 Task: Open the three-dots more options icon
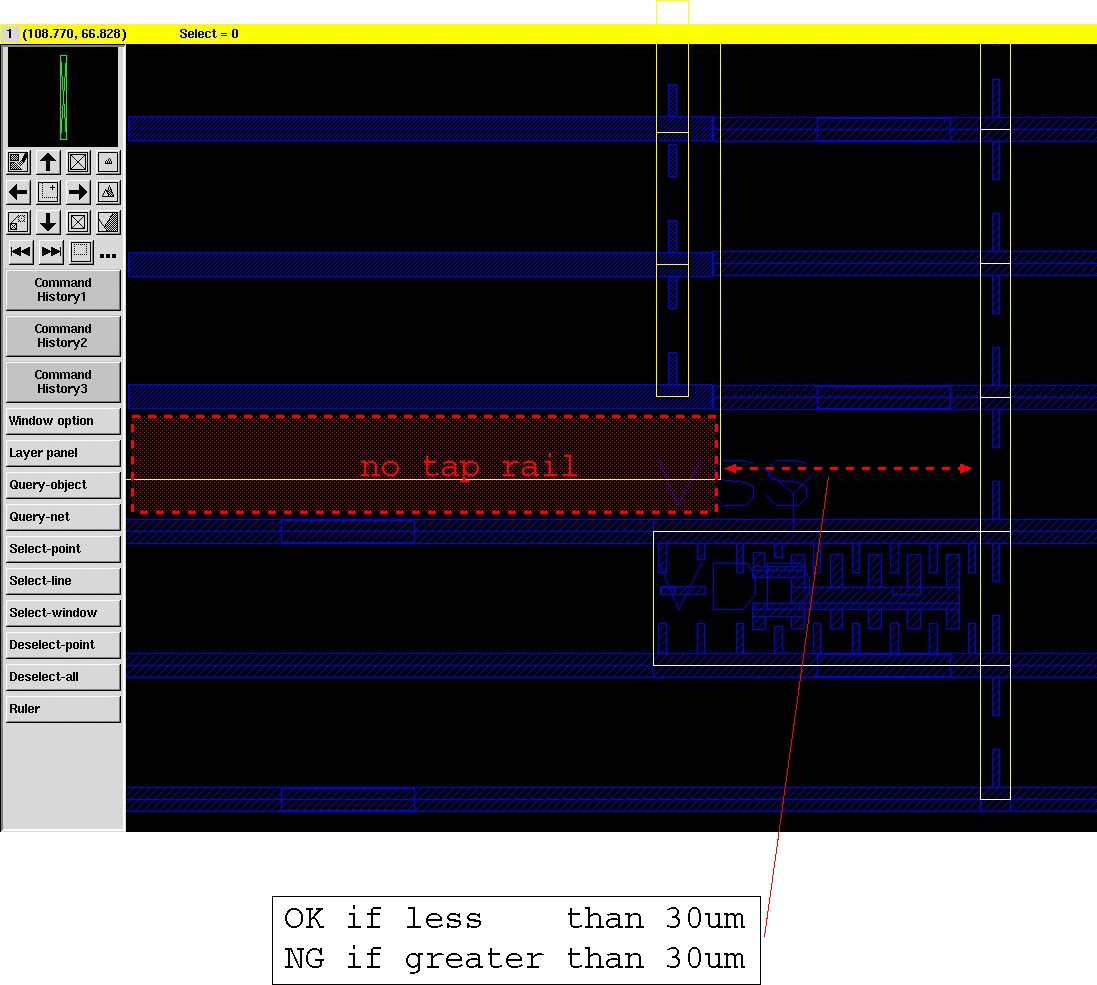coord(109,255)
